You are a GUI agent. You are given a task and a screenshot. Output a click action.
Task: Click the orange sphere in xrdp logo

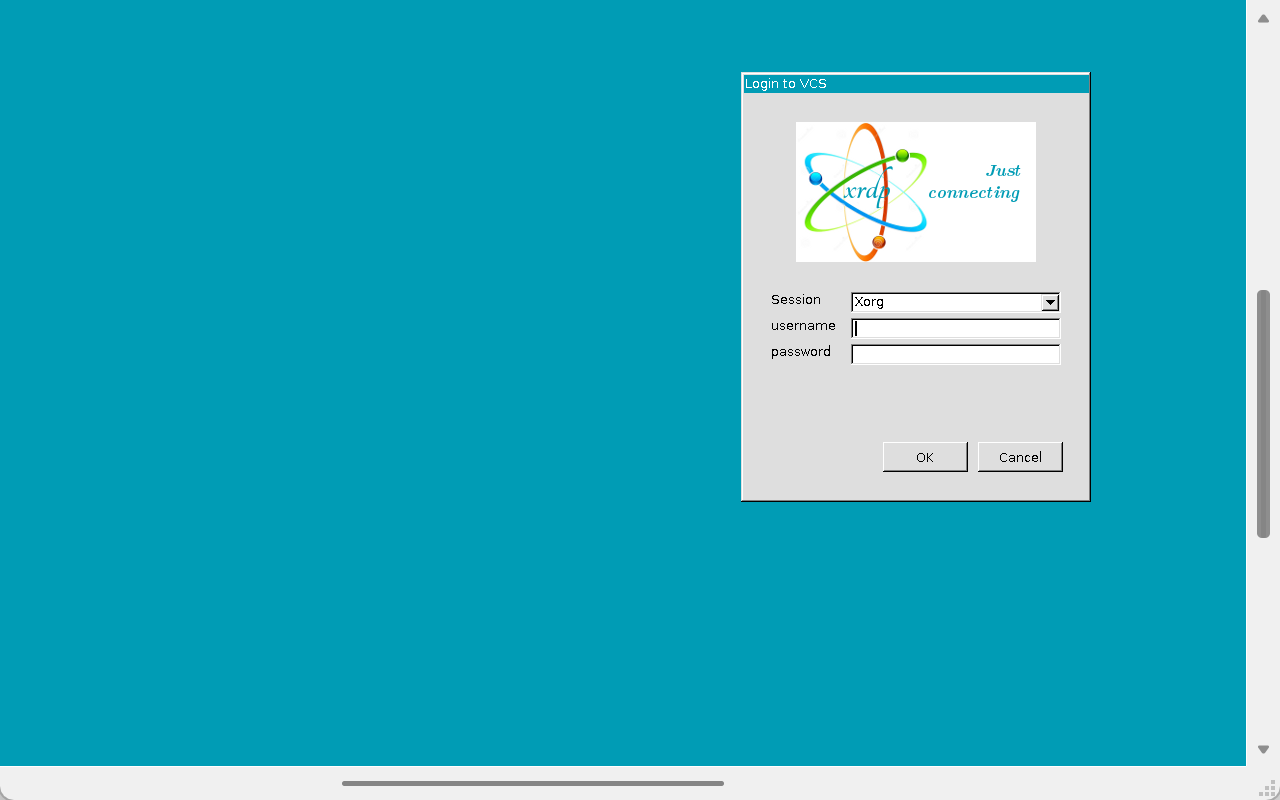[879, 242]
